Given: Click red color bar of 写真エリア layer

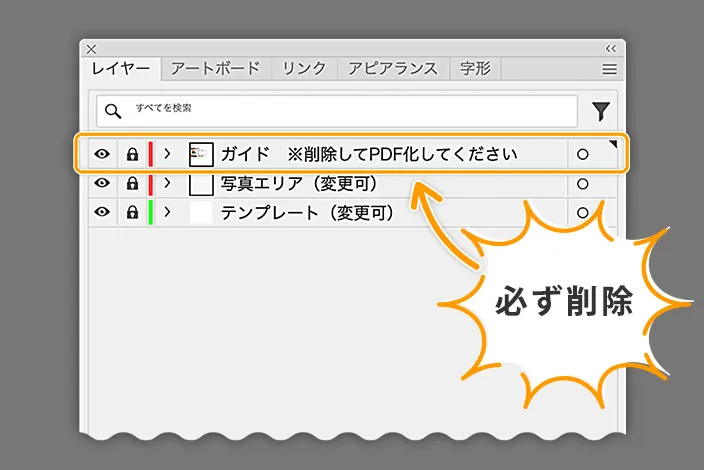Looking at the screenshot, I should pos(151,184).
